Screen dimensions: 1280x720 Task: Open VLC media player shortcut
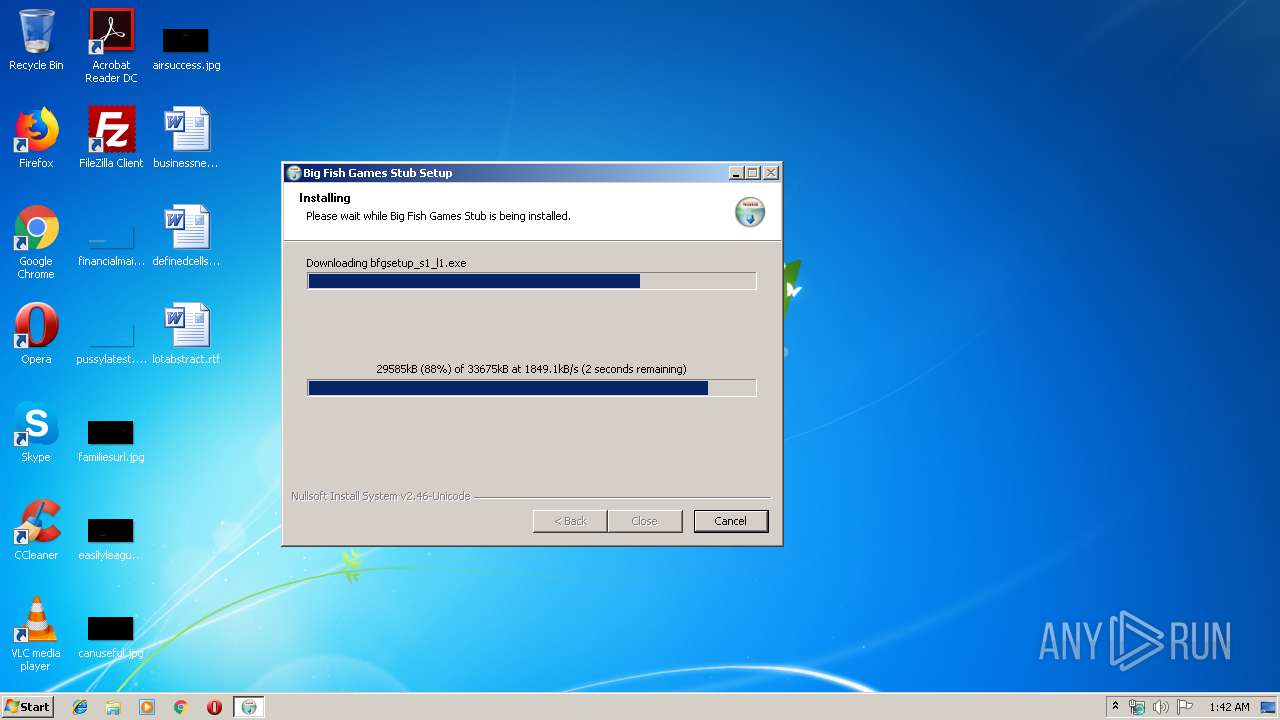(36, 635)
